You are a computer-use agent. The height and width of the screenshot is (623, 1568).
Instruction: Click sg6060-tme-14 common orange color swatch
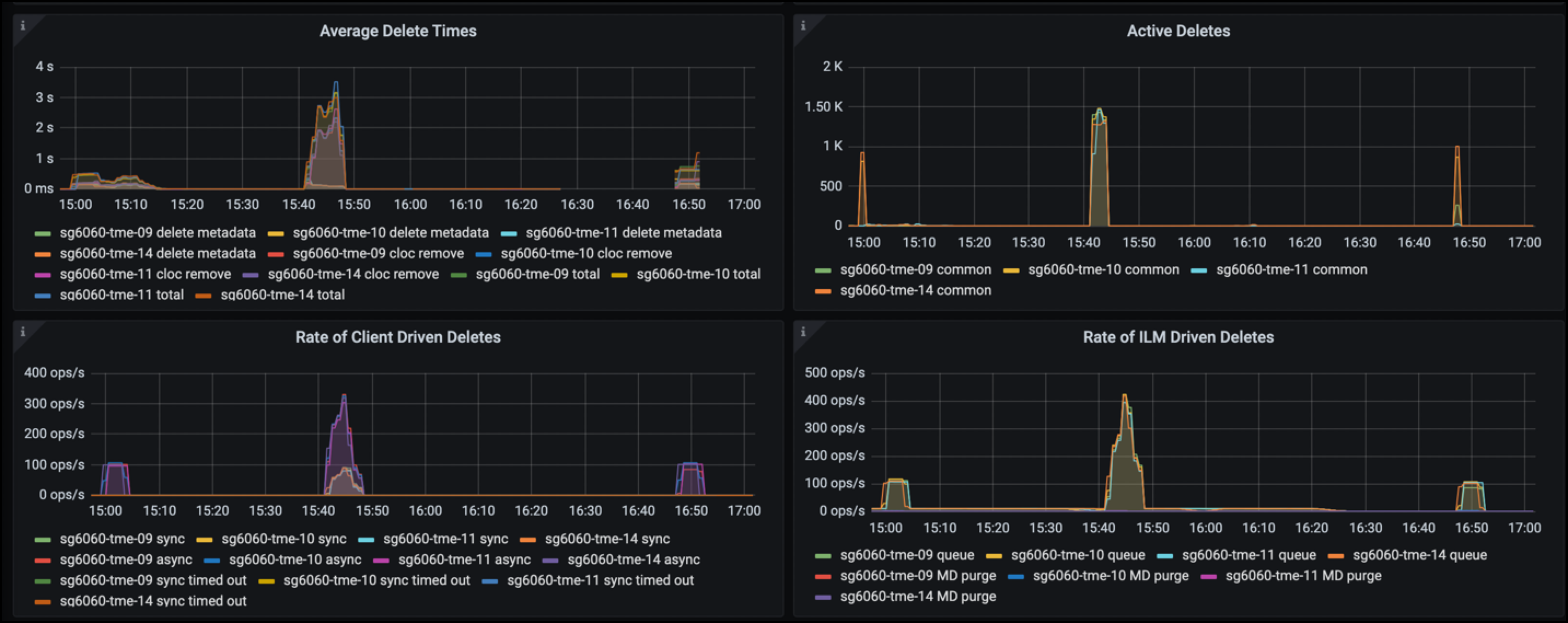pos(822,291)
